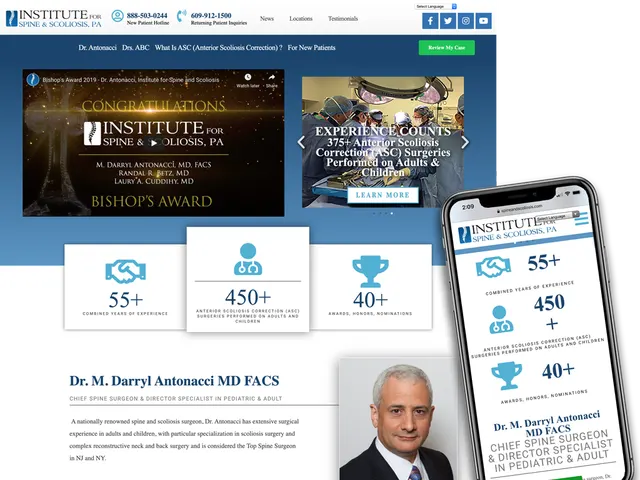Go to previous slide in carousel

click(301, 142)
